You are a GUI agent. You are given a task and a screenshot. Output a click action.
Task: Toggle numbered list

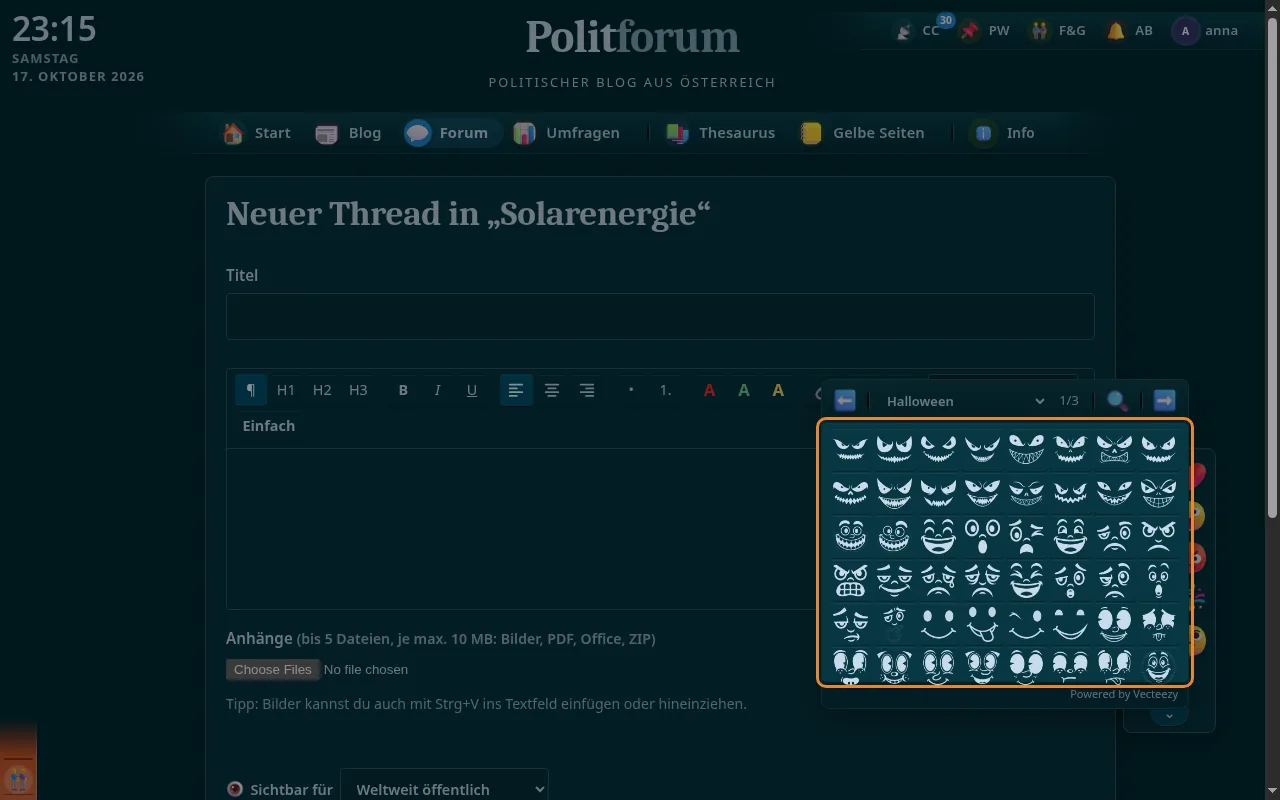coord(666,390)
